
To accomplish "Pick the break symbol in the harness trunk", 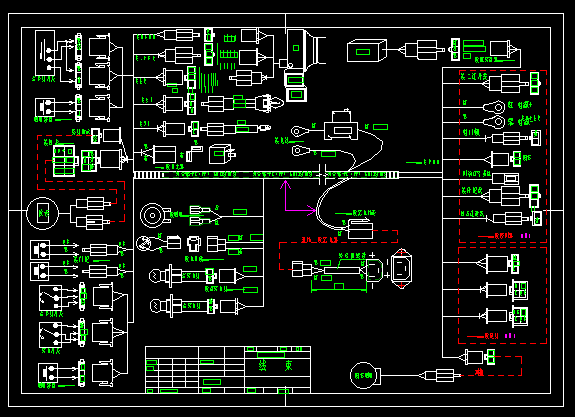I will point(321,175).
